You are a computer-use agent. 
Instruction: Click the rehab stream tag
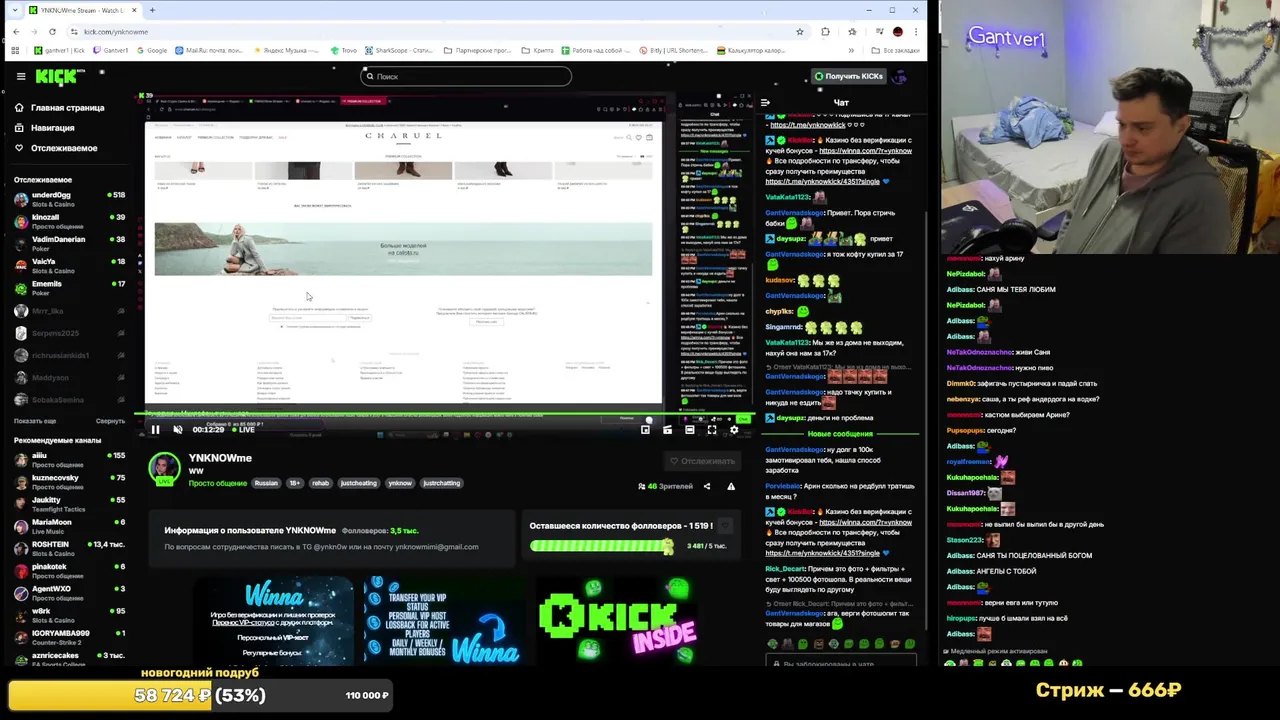tap(320, 483)
